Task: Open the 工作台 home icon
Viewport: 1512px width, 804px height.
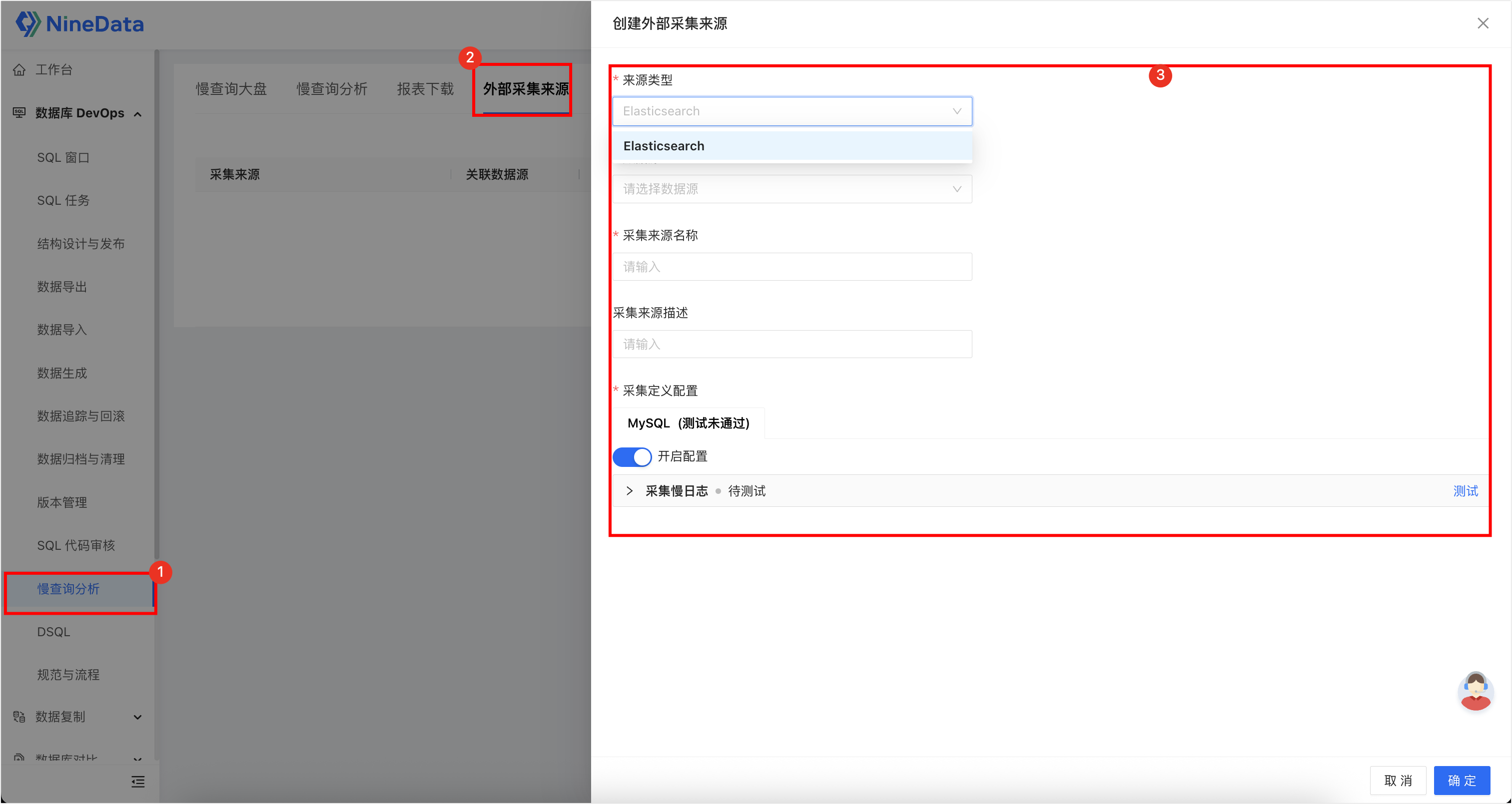Action: (19, 70)
